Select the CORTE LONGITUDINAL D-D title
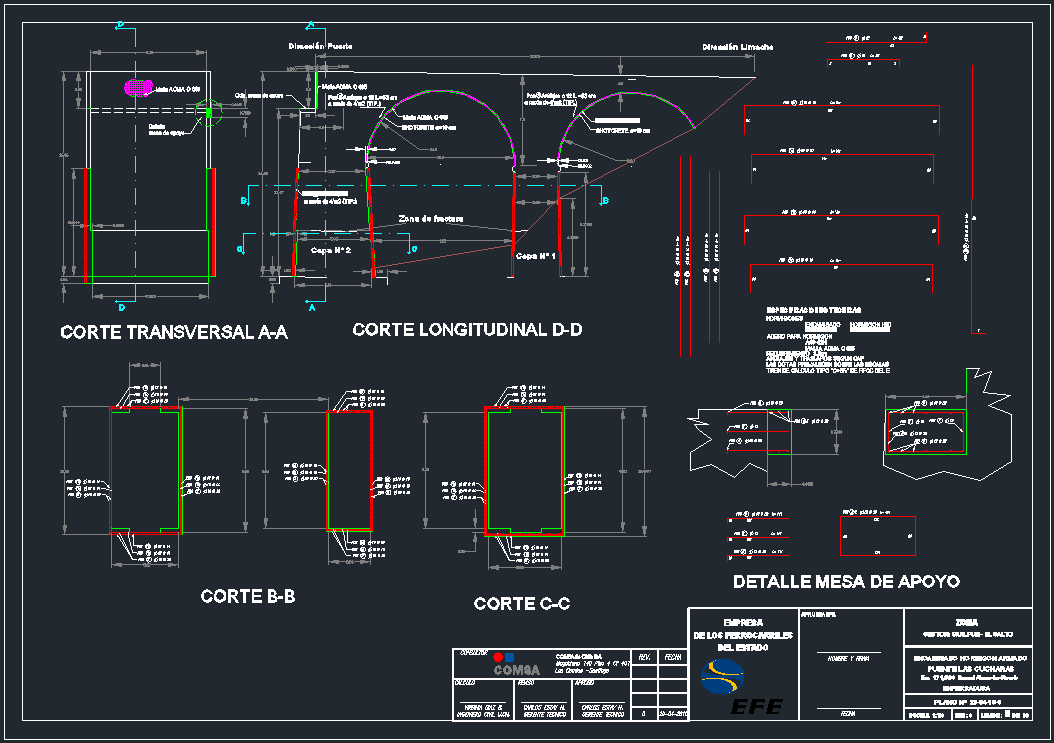1054x743 pixels. coord(467,330)
